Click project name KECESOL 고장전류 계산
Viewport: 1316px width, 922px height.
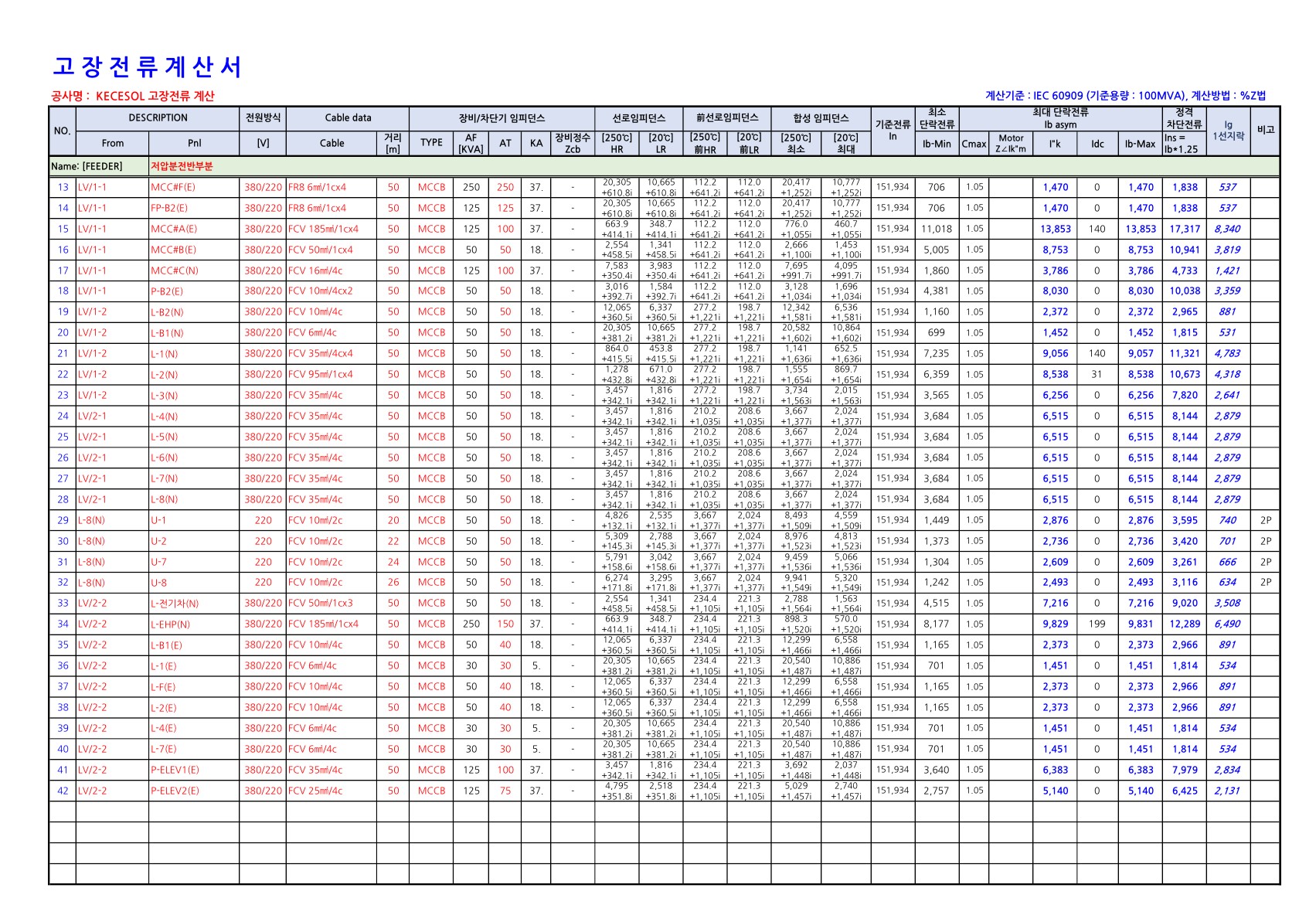click(x=155, y=96)
